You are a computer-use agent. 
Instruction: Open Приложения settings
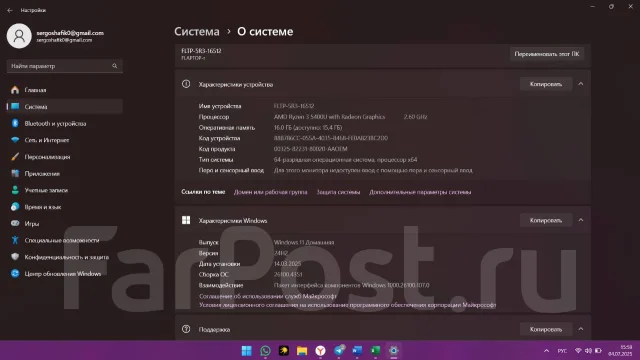(64, 173)
